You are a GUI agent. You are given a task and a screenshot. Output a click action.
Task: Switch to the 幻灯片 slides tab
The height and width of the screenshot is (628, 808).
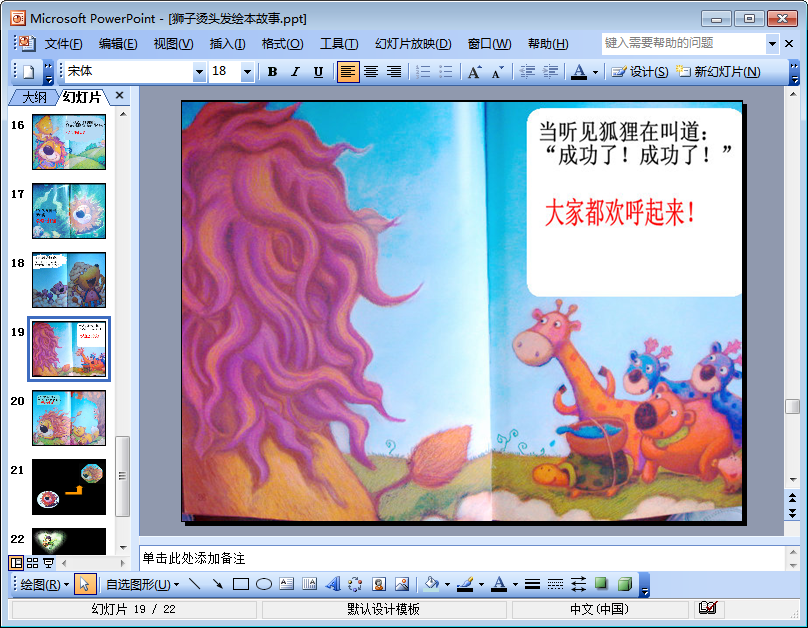point(82,97)
